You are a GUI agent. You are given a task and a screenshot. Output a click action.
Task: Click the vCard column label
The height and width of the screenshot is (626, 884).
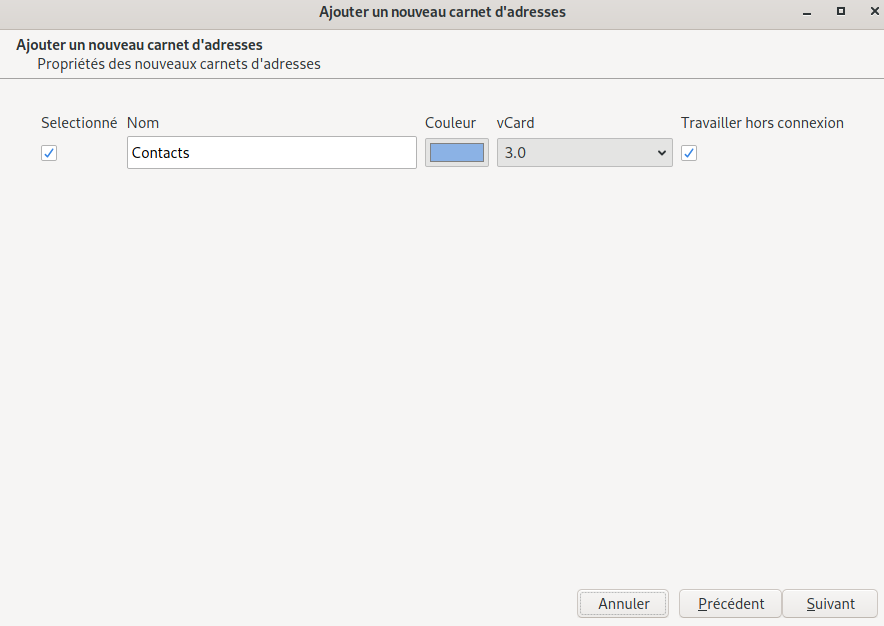click(x=515, y=123)
